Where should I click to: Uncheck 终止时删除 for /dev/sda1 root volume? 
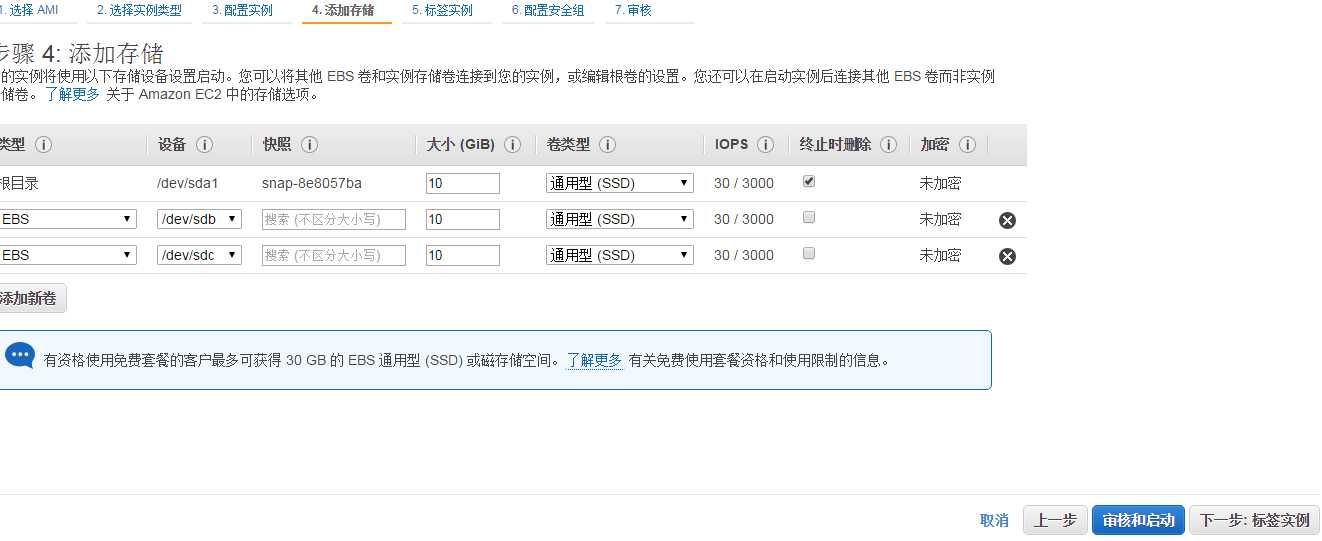(x=809, y=181)
